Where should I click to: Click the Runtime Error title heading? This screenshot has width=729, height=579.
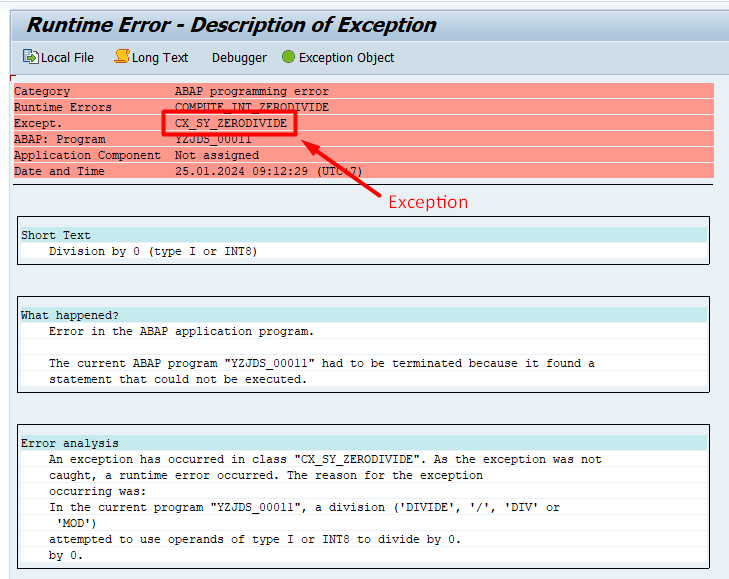pyautogui.click(x=231, y=25)
